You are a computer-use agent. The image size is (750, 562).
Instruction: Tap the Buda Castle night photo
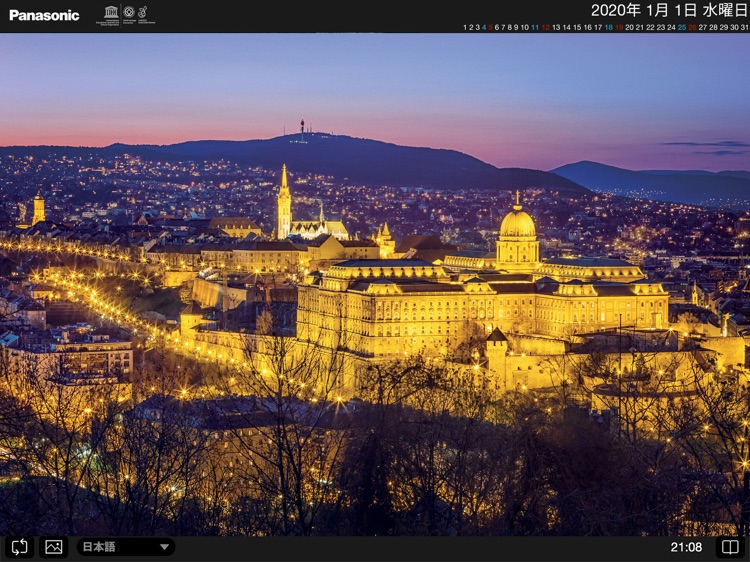coord(375,284)
